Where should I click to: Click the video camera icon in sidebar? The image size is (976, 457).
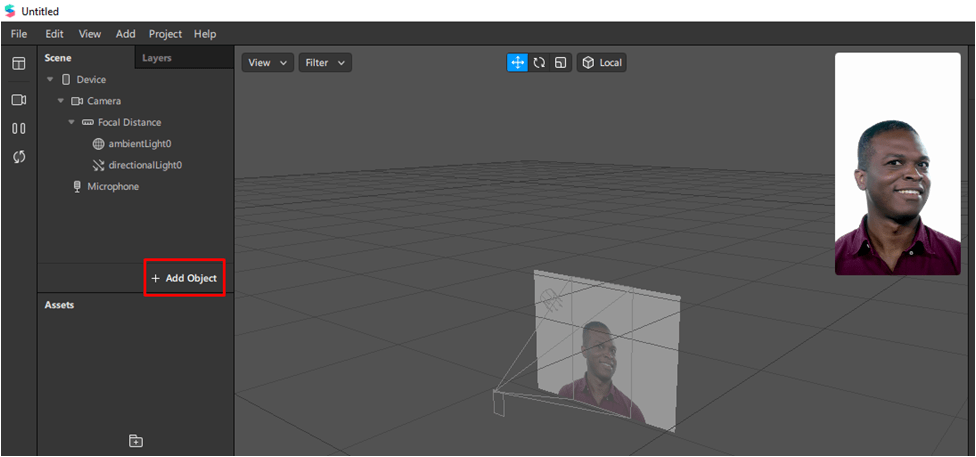(x=18, y=100)
